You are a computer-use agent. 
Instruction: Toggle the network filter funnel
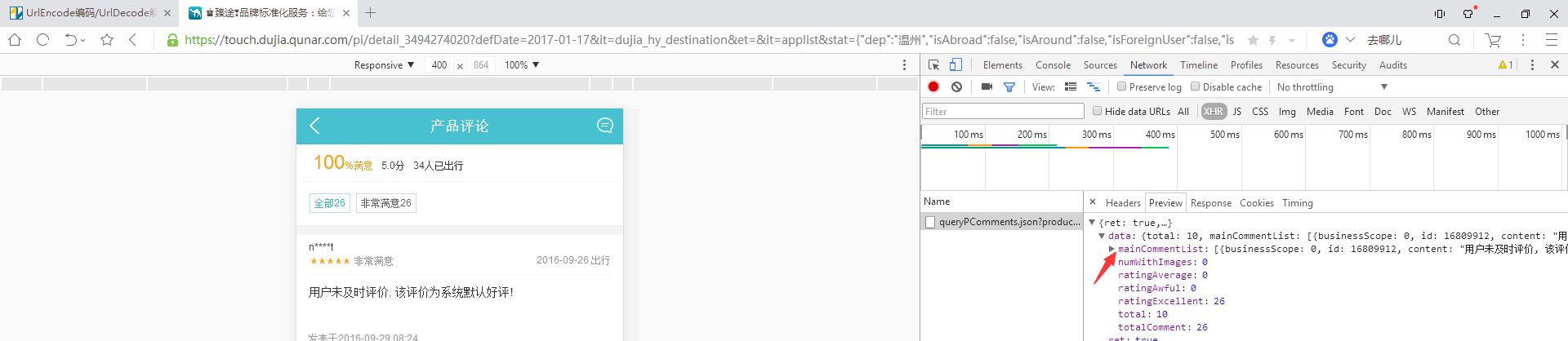(1009, 87)
